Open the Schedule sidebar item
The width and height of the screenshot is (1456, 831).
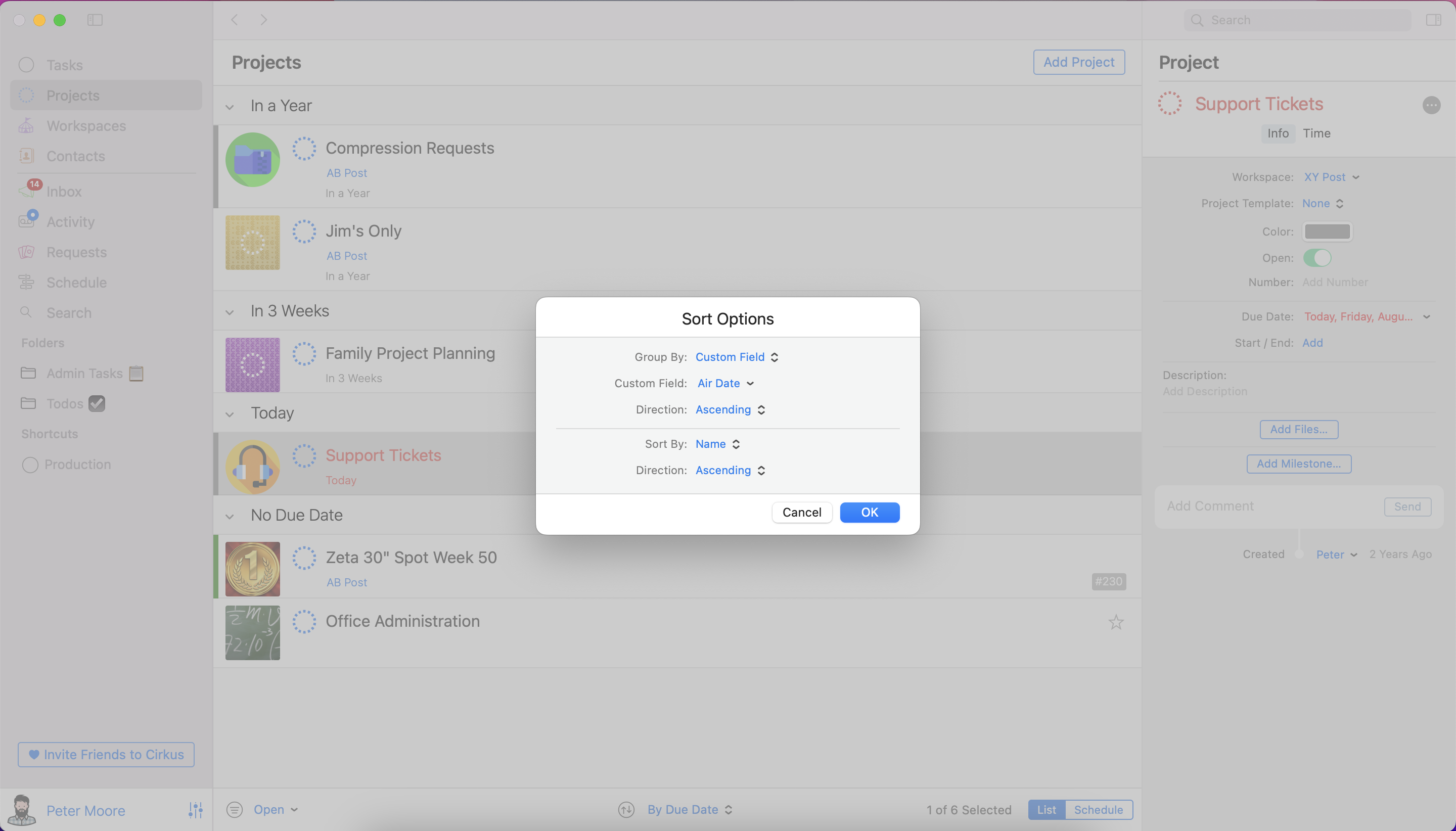click(76, 283)
